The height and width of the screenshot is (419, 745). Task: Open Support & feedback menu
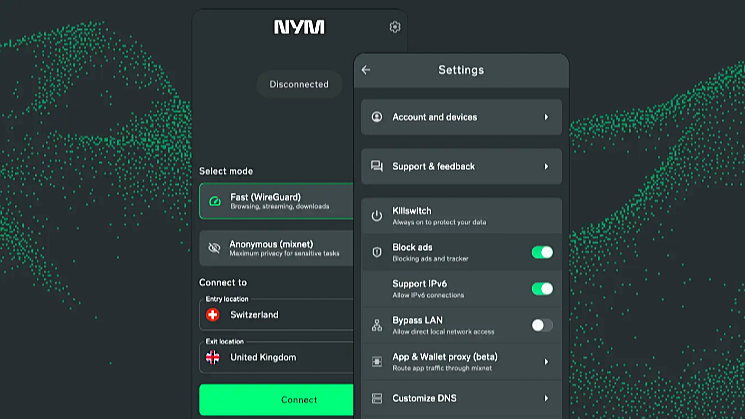point(461,166)
